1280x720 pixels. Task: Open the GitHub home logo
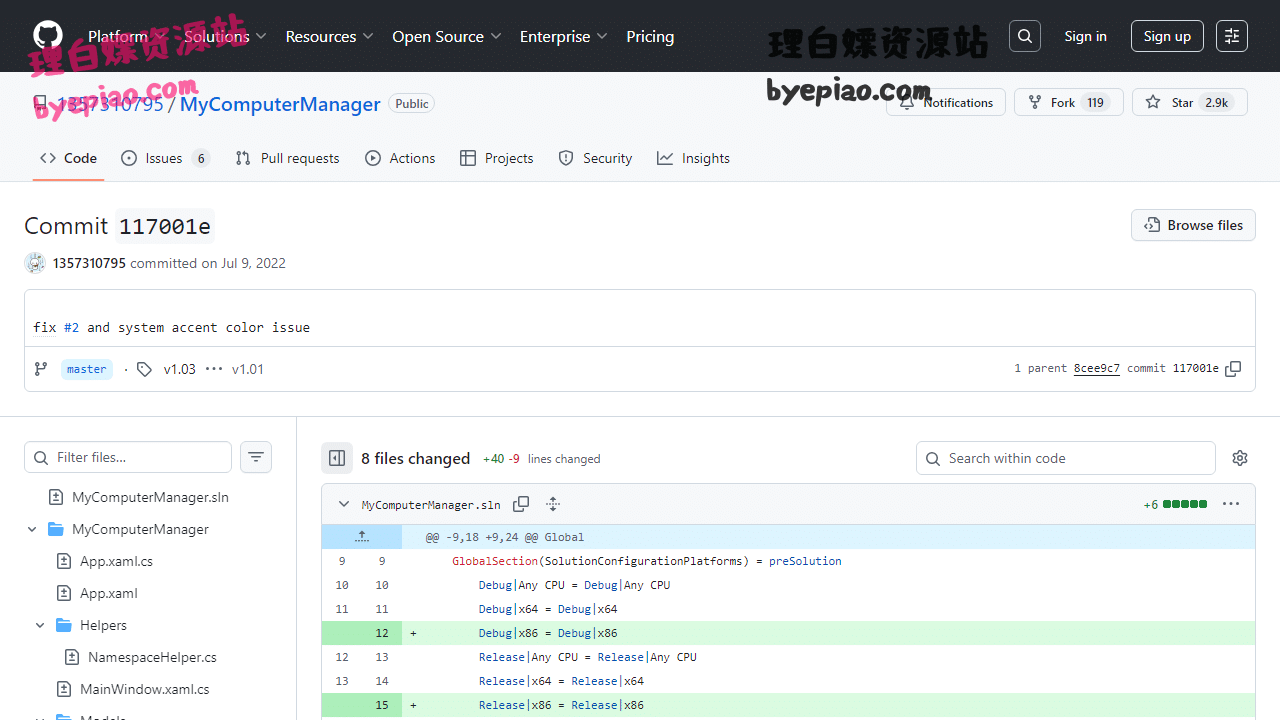tap(48, 36)
